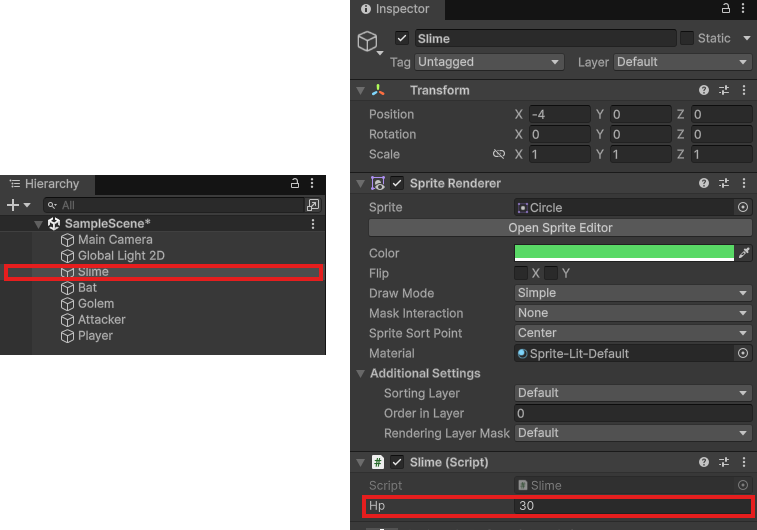Select the Inspector tab
Image resolution: width=757 pixels, height=530 pixels.
pos(397,9)
